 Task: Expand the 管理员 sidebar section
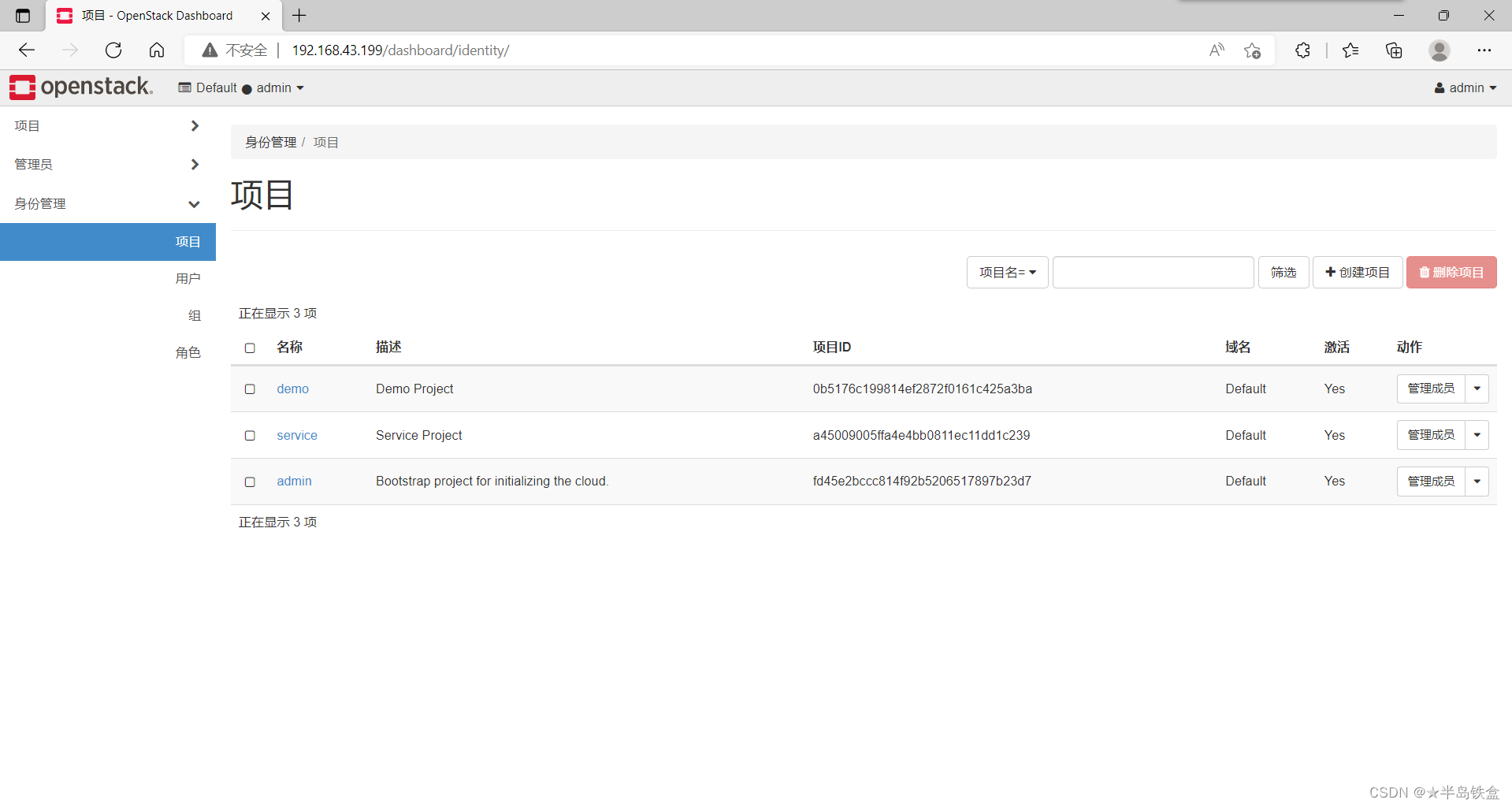107,165
